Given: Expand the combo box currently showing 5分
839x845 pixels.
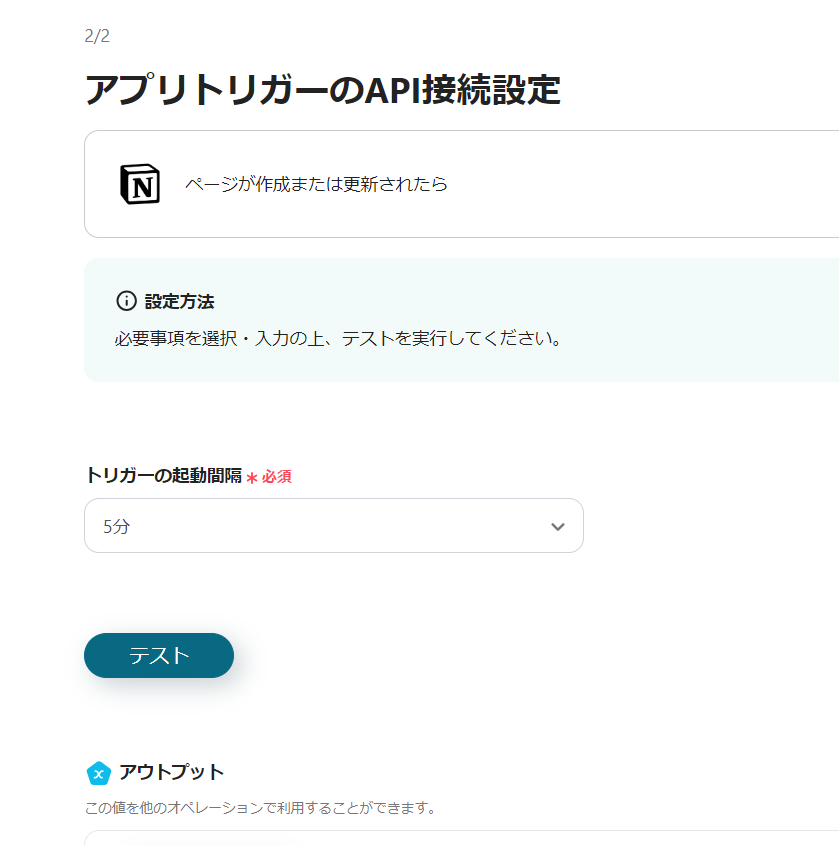Looking at the screenshot, I should 334,525.
